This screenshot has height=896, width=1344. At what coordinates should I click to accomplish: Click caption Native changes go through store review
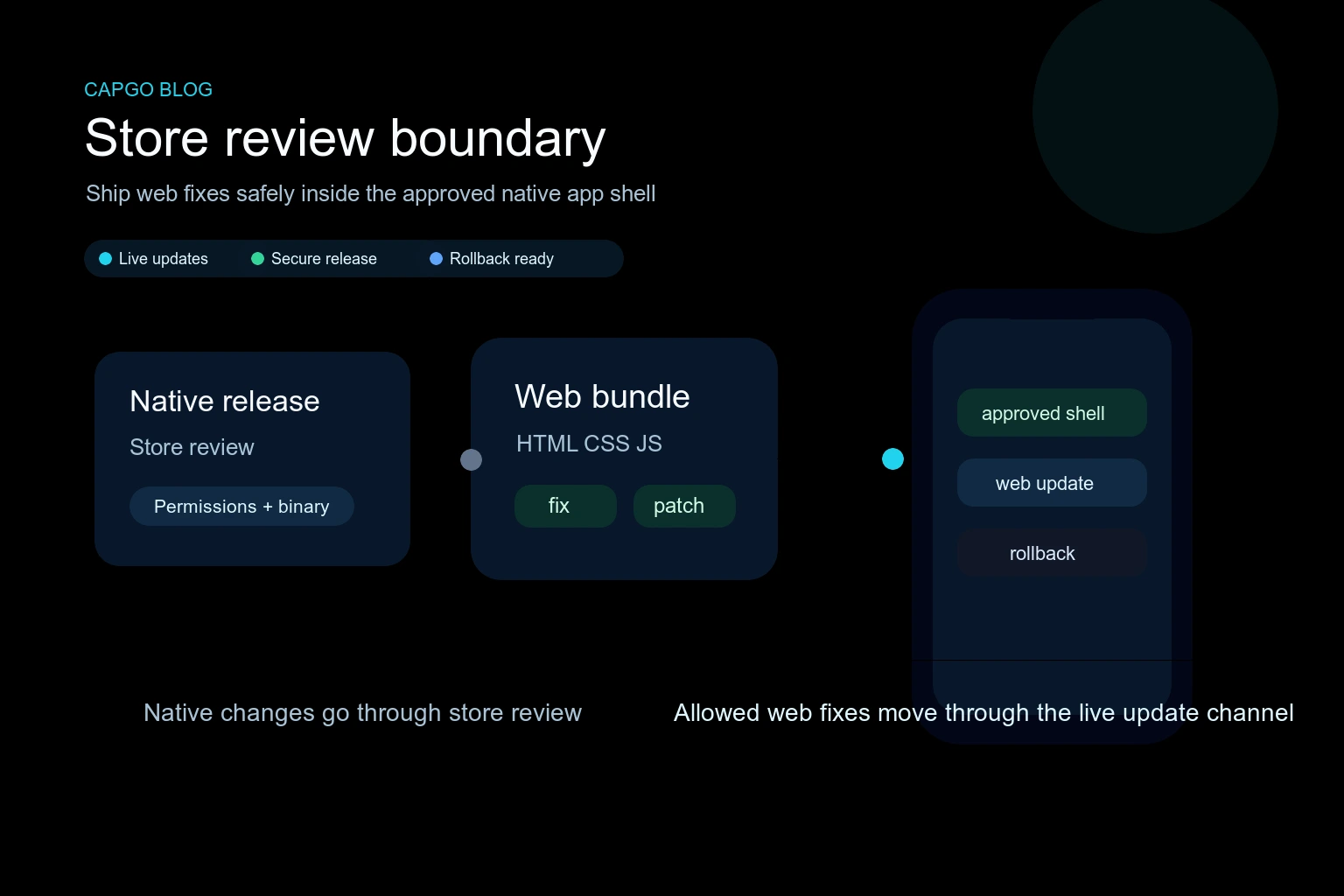362,713
